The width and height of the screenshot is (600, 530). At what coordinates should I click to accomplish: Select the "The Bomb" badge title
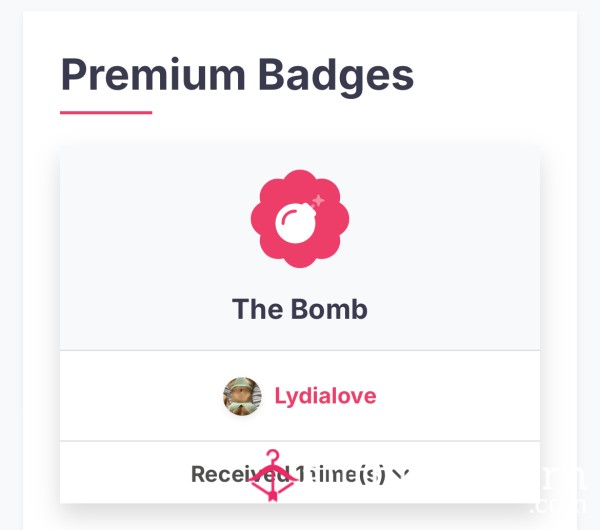pyautogui.click(x=300, y=309)
